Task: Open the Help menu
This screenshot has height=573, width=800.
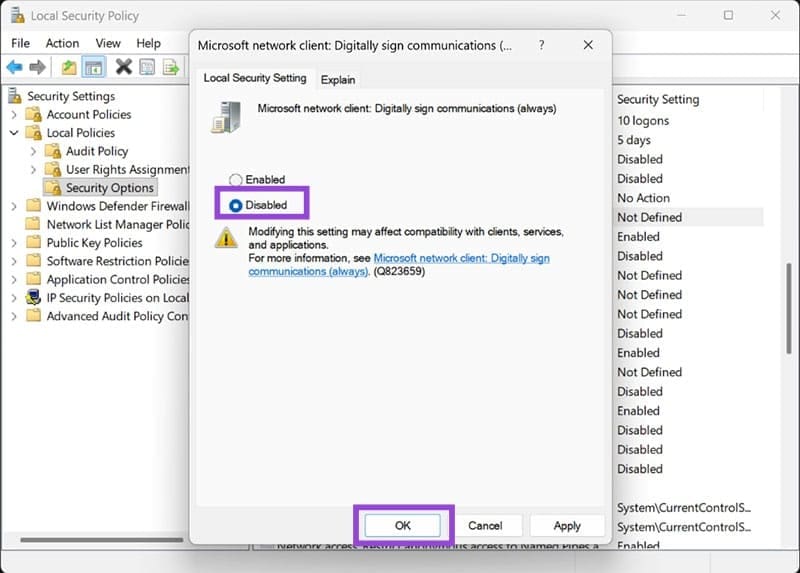Action: (148, 43)
